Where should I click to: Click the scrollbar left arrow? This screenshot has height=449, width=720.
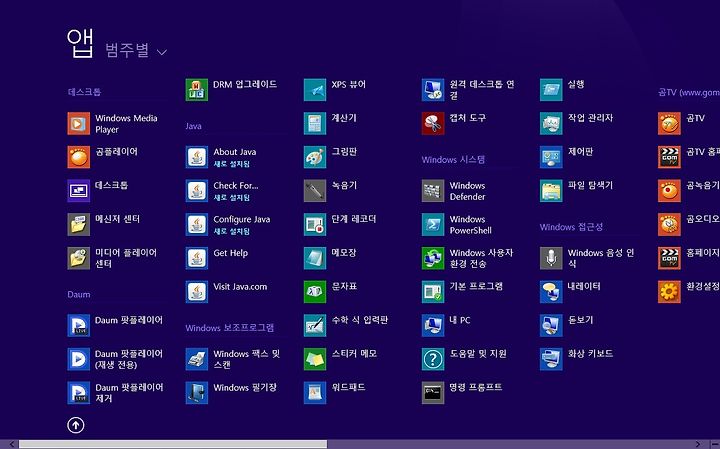coord(11,444)
